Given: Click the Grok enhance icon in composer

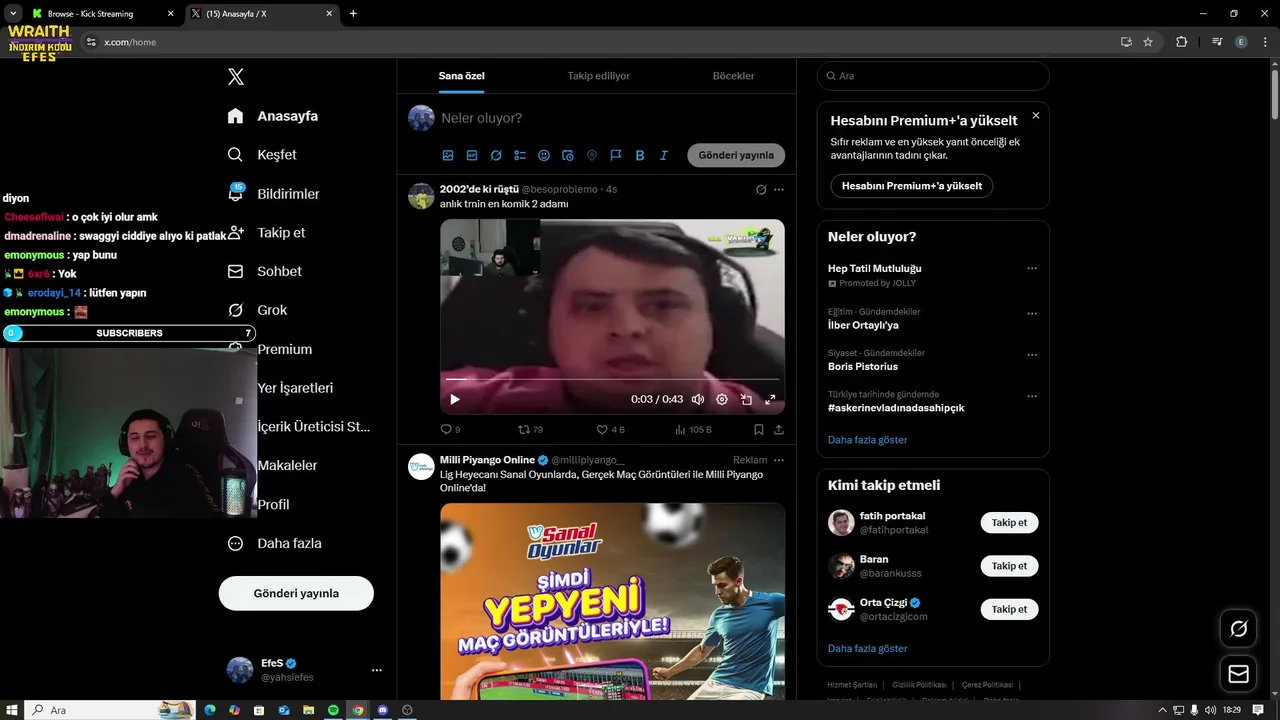Looking at the screenshot, I should [x=496, y=156].
